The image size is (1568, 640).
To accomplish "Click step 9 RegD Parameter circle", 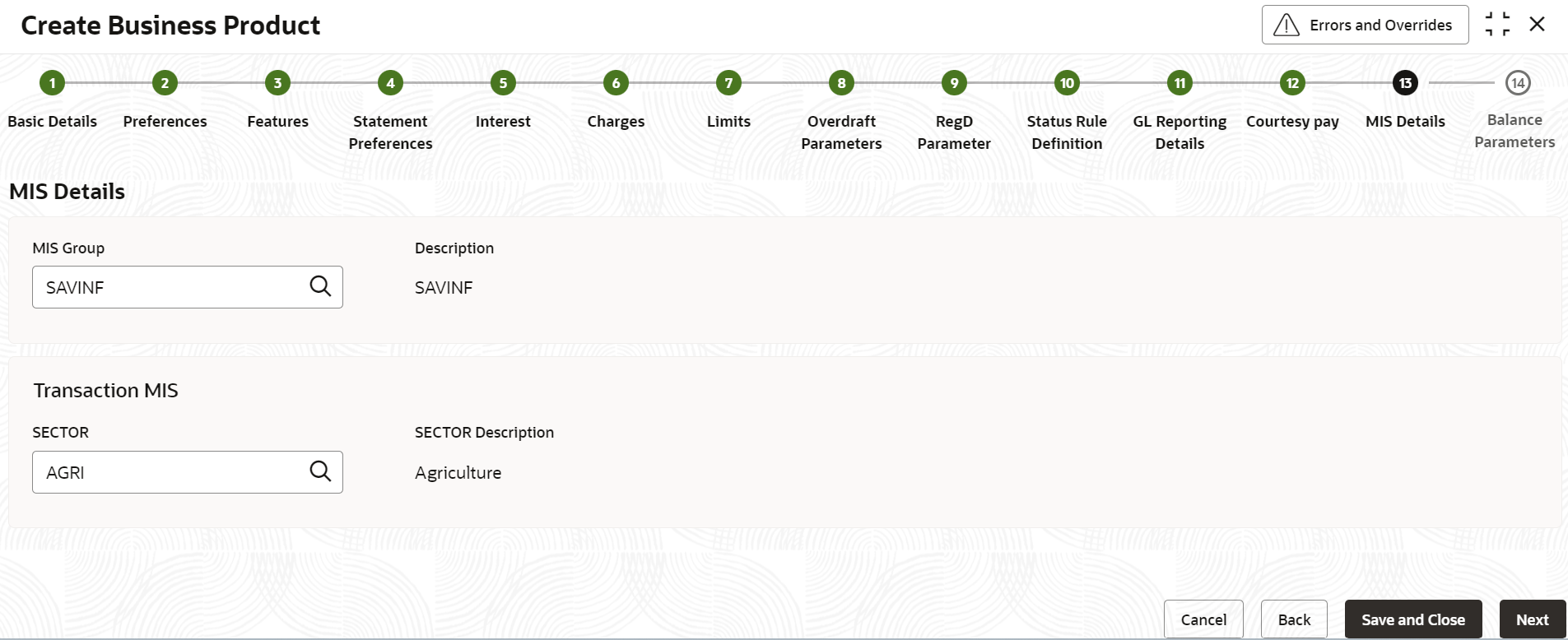I will point(954,83).
